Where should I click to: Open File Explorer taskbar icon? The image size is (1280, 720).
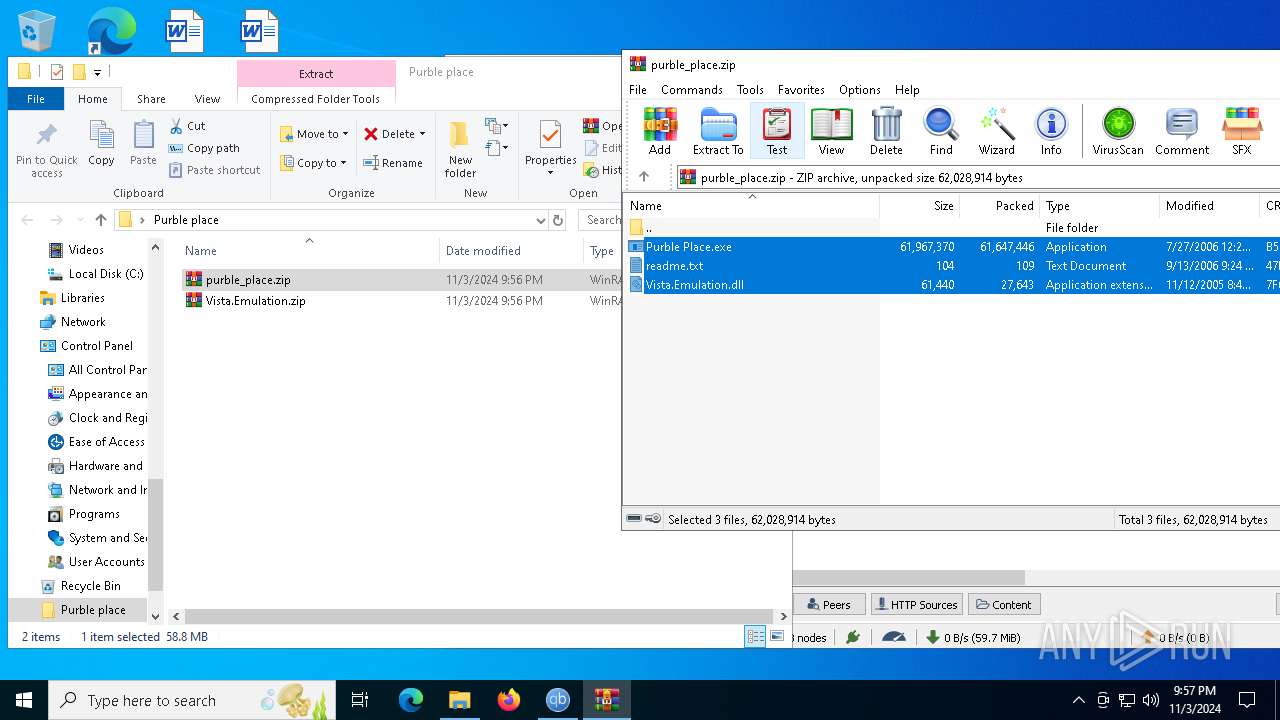459,700
